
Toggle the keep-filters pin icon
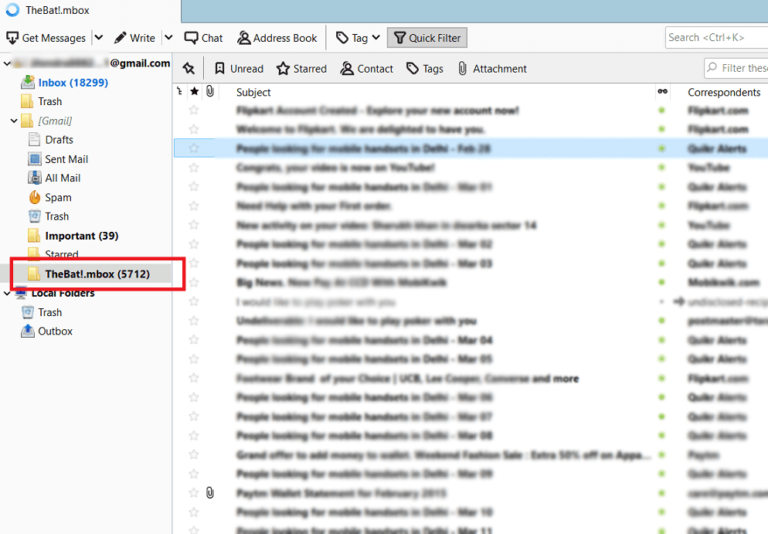[189, 69]
